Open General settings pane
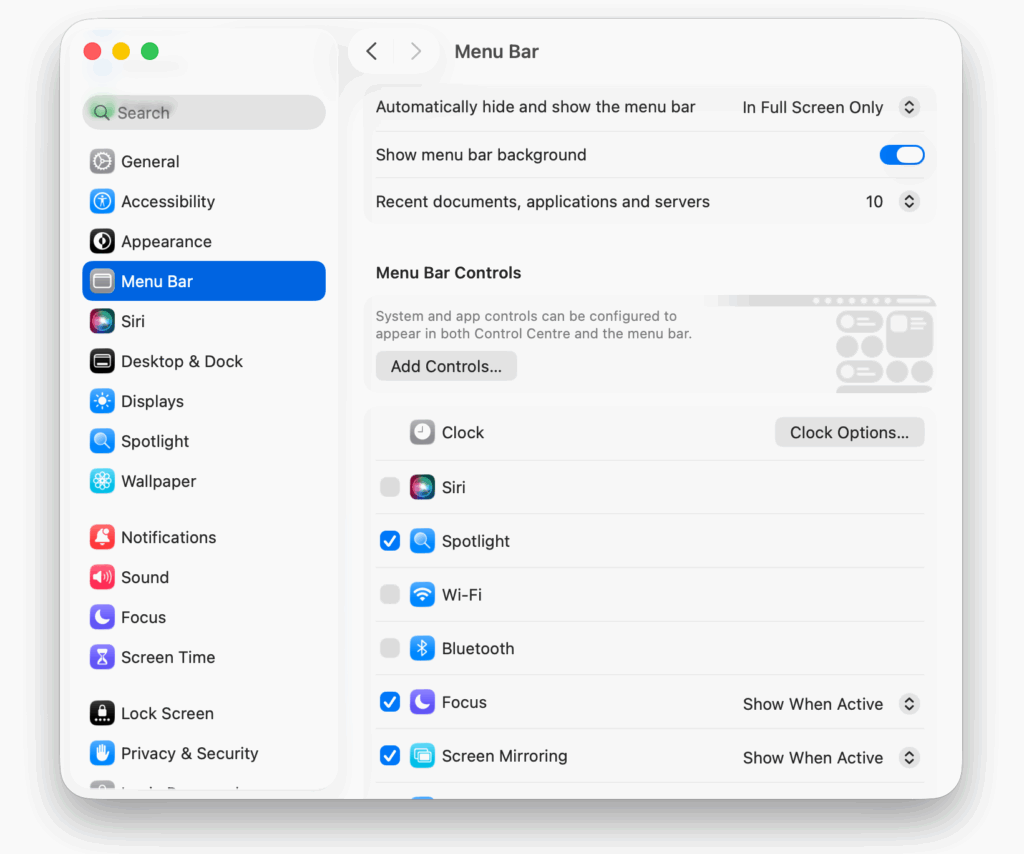 point(204,161)
